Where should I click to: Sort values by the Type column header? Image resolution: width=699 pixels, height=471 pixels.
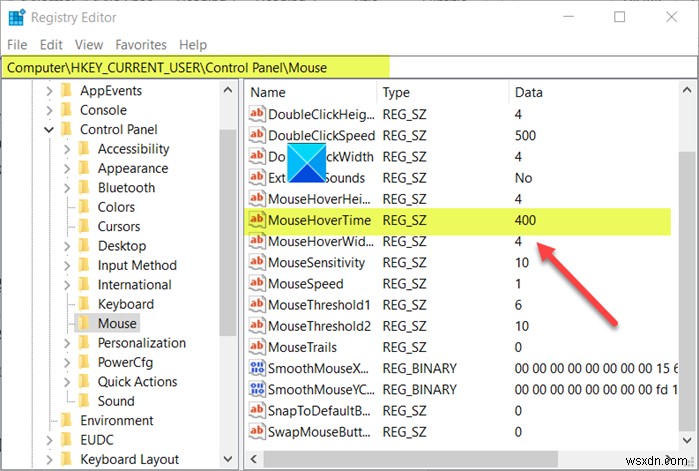(x=443, y=92)
